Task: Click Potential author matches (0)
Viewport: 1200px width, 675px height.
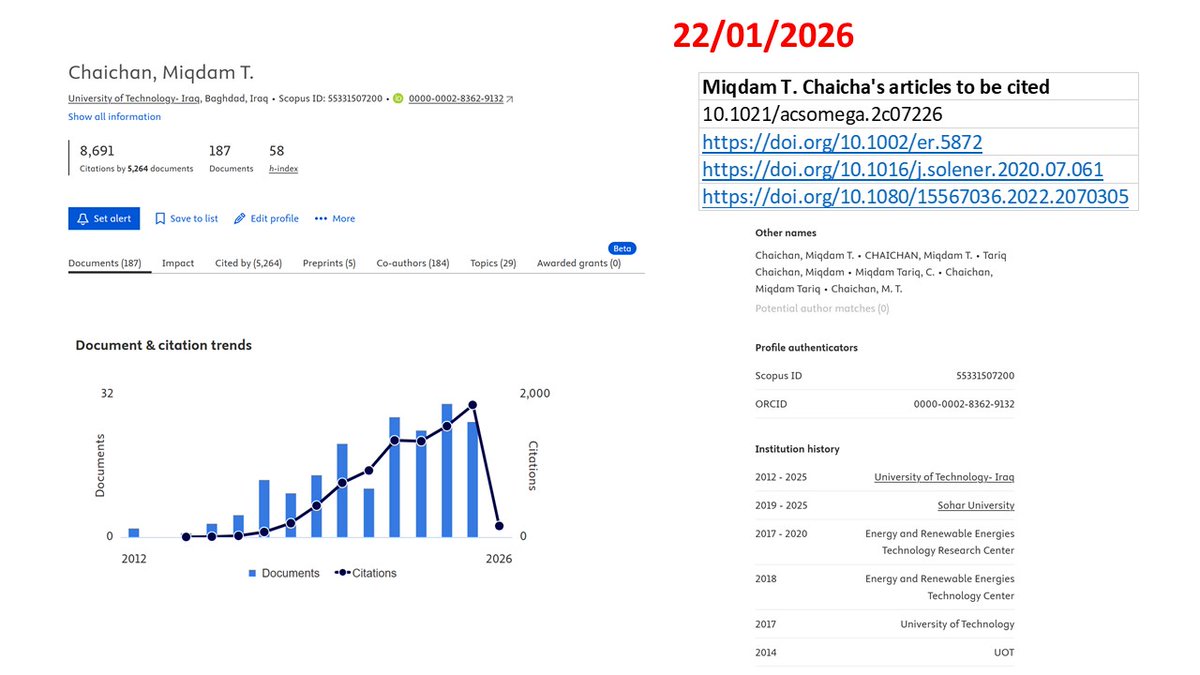Action: (x=822, y=308)
